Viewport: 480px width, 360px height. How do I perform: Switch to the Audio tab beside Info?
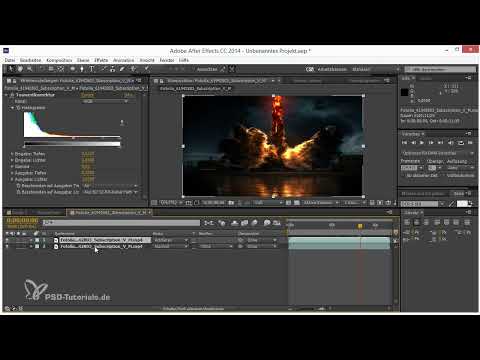(425, 78)
